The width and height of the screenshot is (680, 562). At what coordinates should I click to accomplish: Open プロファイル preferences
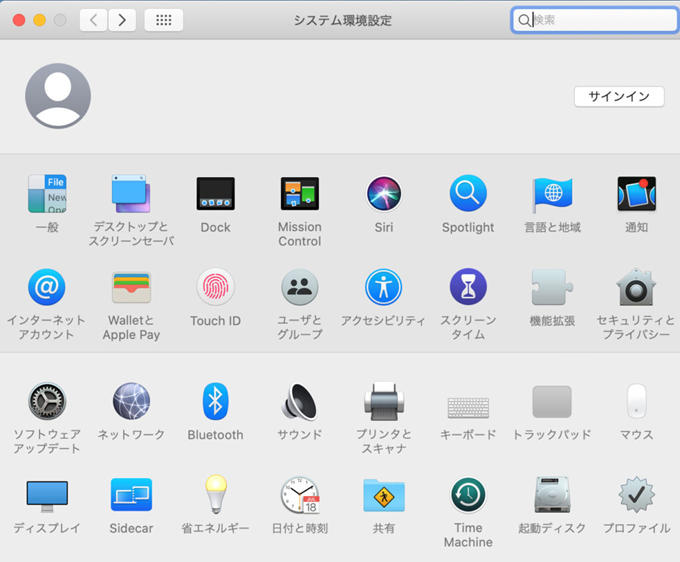pyautogui.click(x=636, y=495)
